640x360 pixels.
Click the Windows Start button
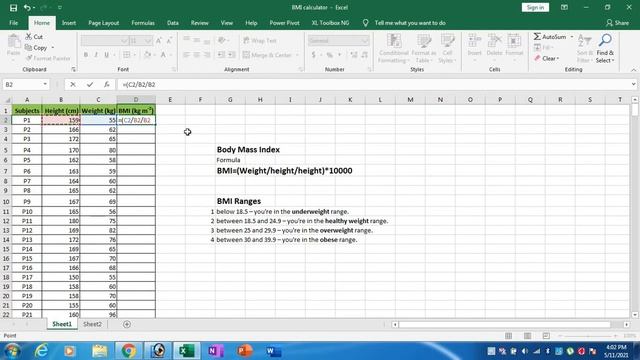12,351
